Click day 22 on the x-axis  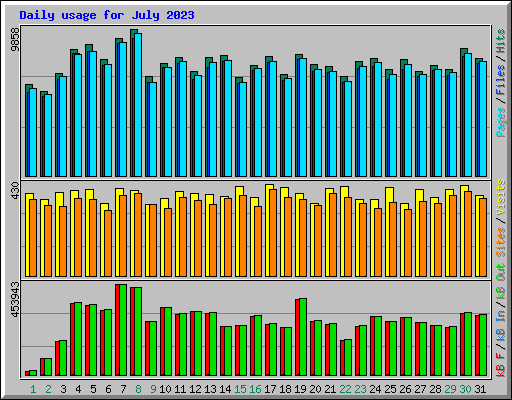pyautogui.click(x=345, y=389)
